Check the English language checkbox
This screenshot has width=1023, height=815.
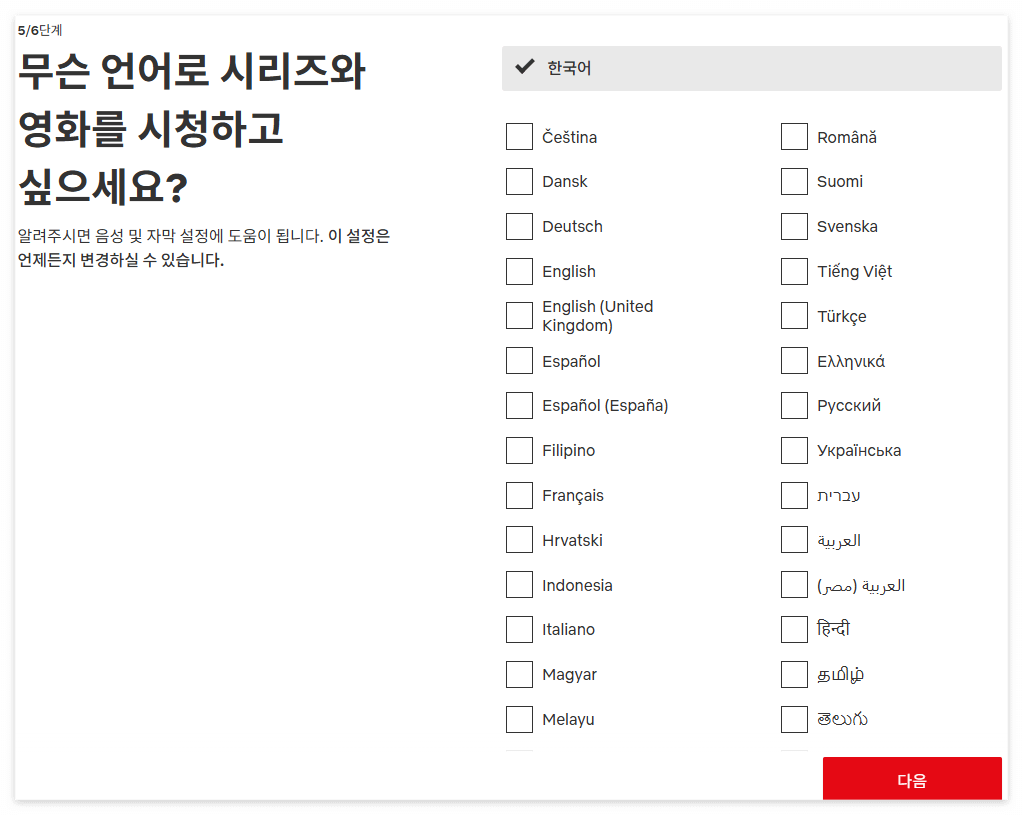tap(519, 271)
